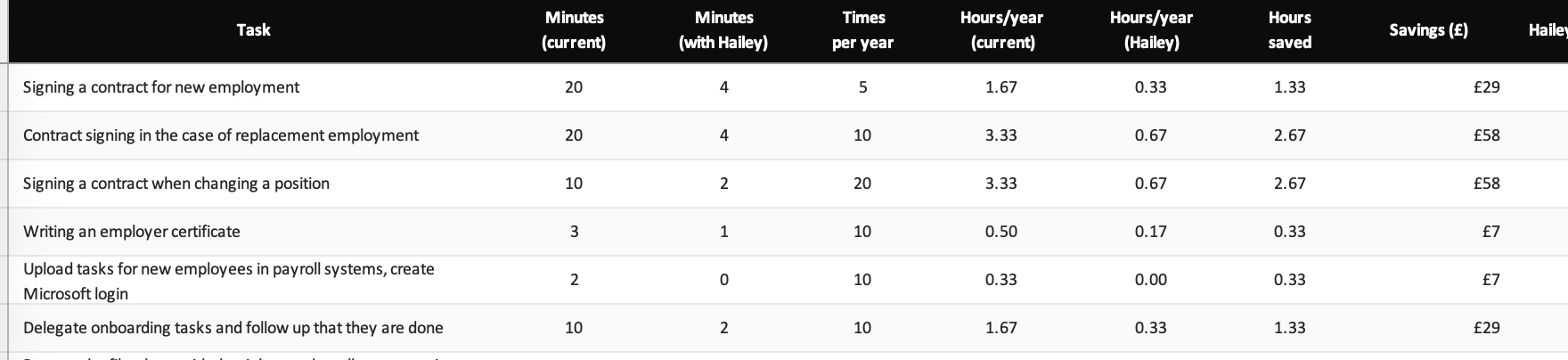
Task: Click Minutes (current) value for replacement employment row
Action: [574, 135]
